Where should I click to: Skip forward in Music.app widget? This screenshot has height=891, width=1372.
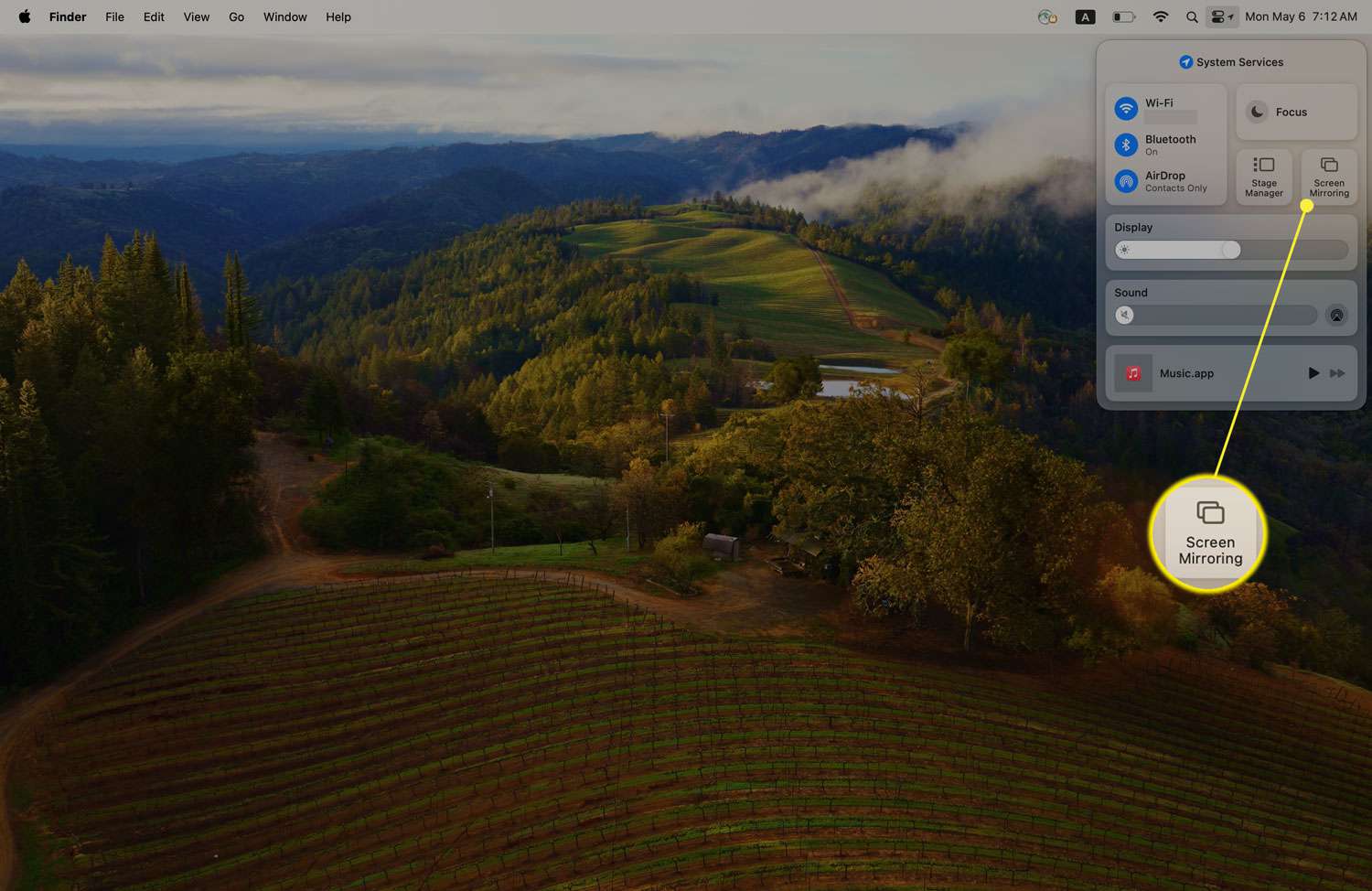click(x=1337, y=373)
